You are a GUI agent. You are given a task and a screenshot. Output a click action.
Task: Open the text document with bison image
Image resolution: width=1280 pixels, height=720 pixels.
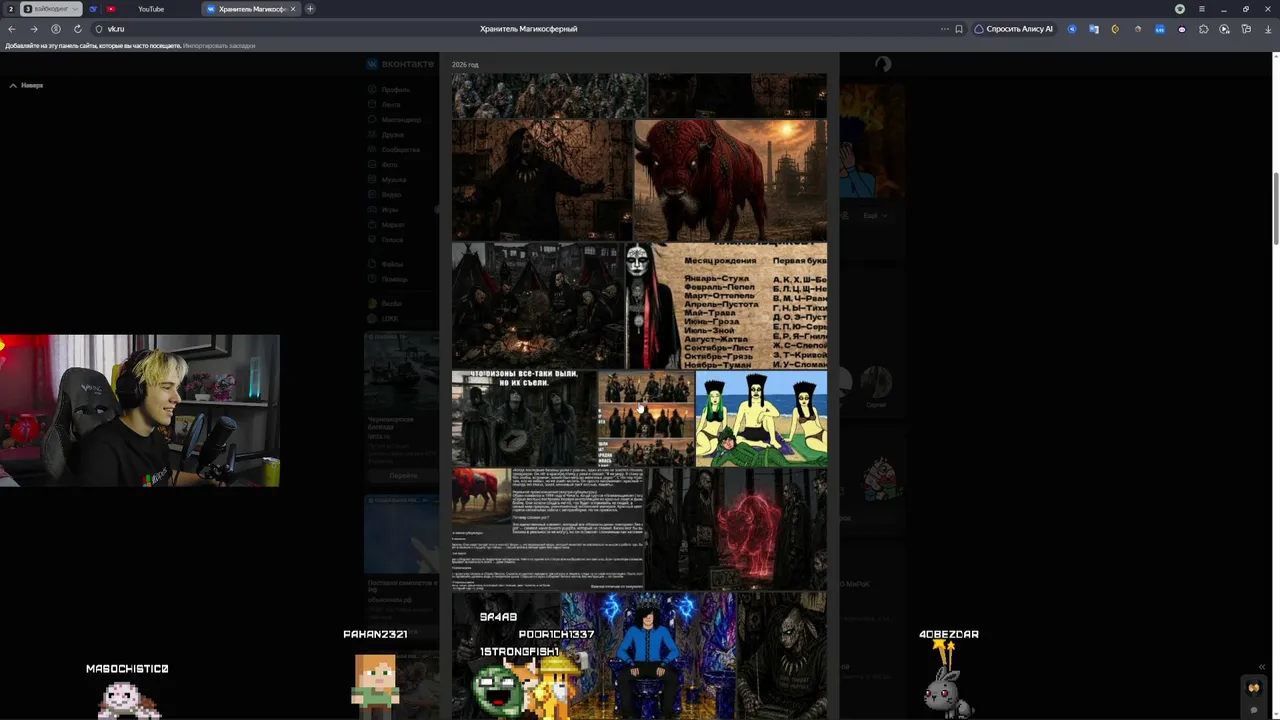548,529
